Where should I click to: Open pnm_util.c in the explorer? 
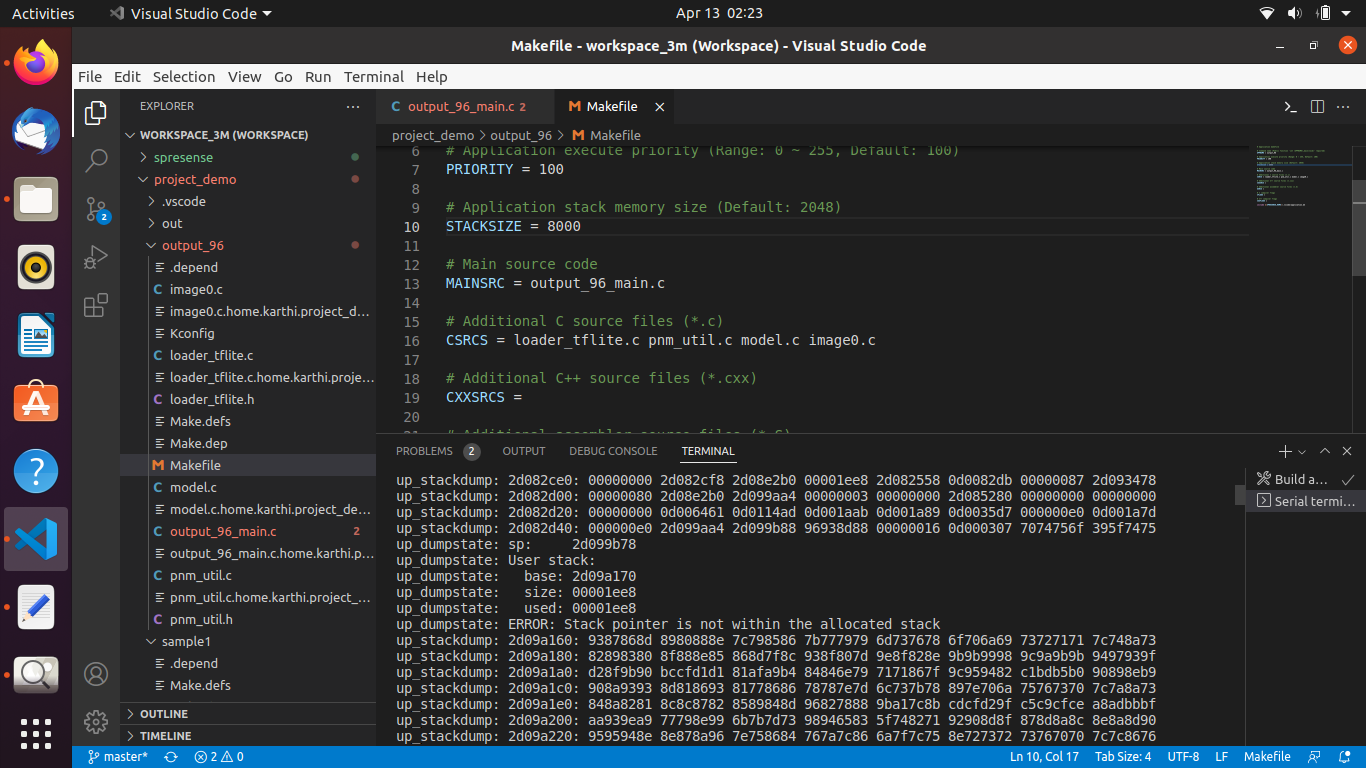click(200, 575)
